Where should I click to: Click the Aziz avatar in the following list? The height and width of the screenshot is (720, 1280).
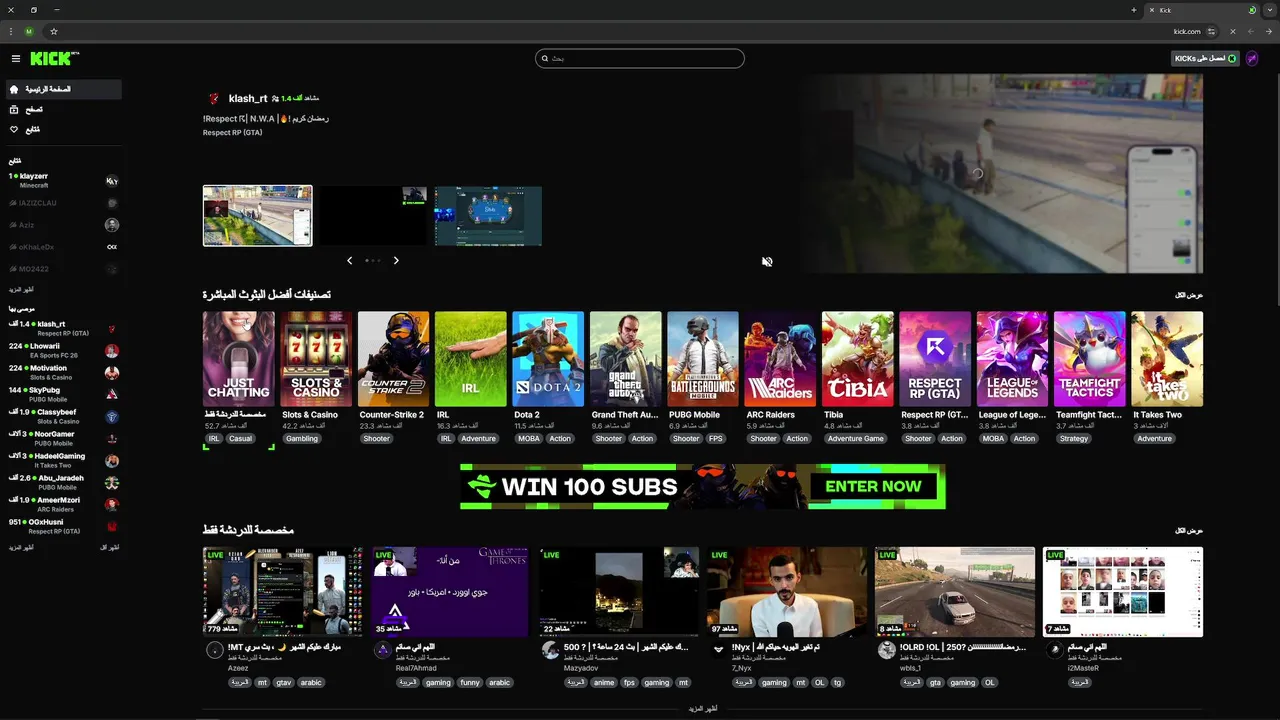click(112, 225)
